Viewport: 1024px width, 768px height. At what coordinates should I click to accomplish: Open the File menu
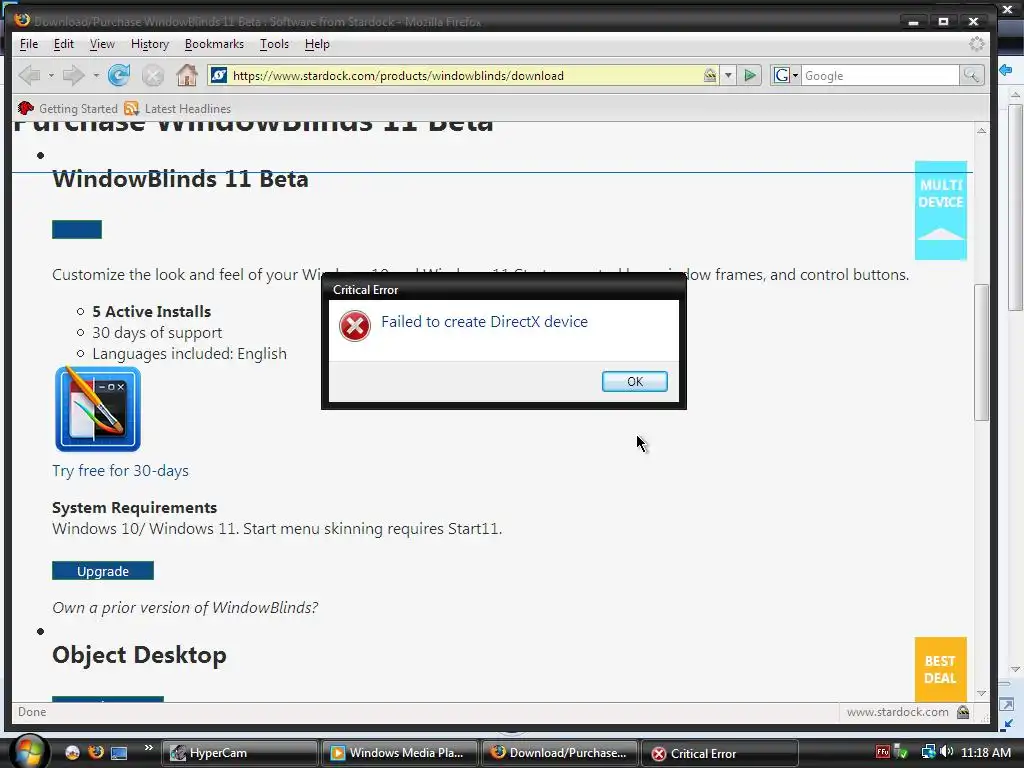29,44
